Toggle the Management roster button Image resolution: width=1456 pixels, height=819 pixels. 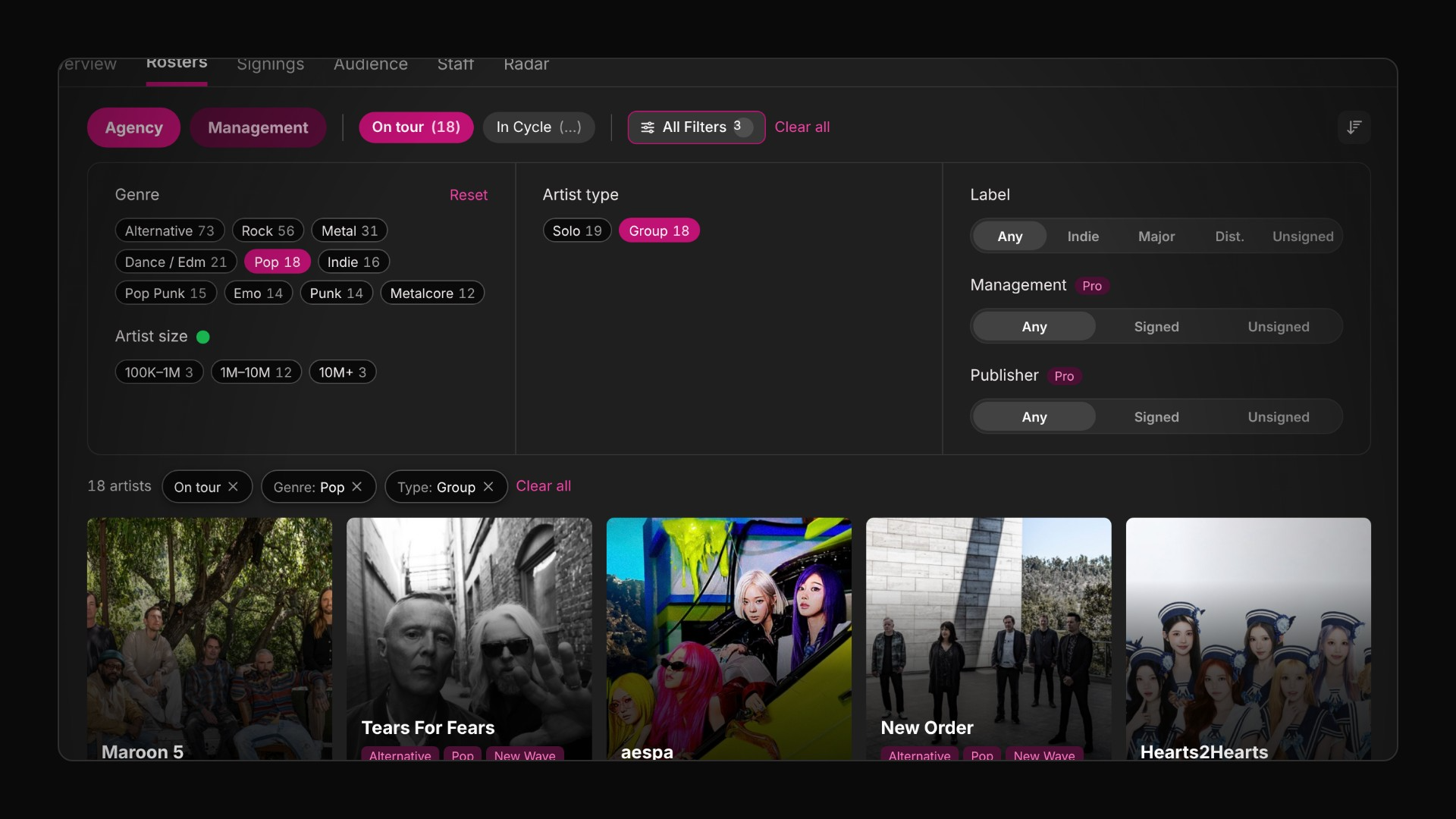258,127
